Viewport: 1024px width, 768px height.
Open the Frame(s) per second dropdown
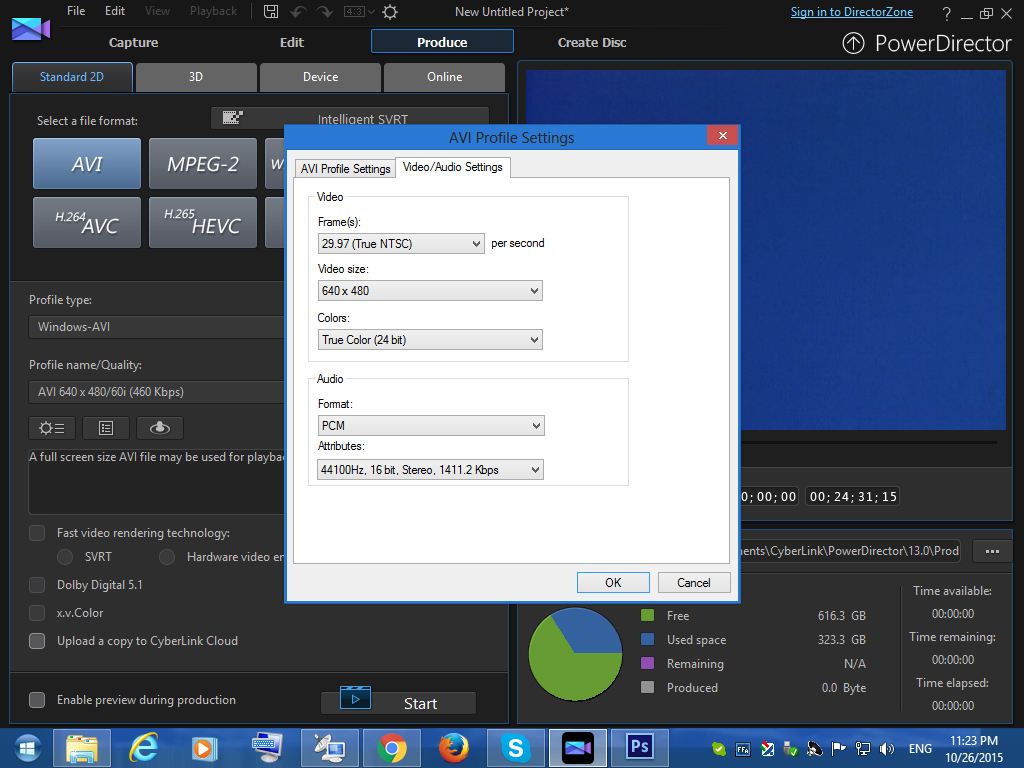click(x=401, y=244)
